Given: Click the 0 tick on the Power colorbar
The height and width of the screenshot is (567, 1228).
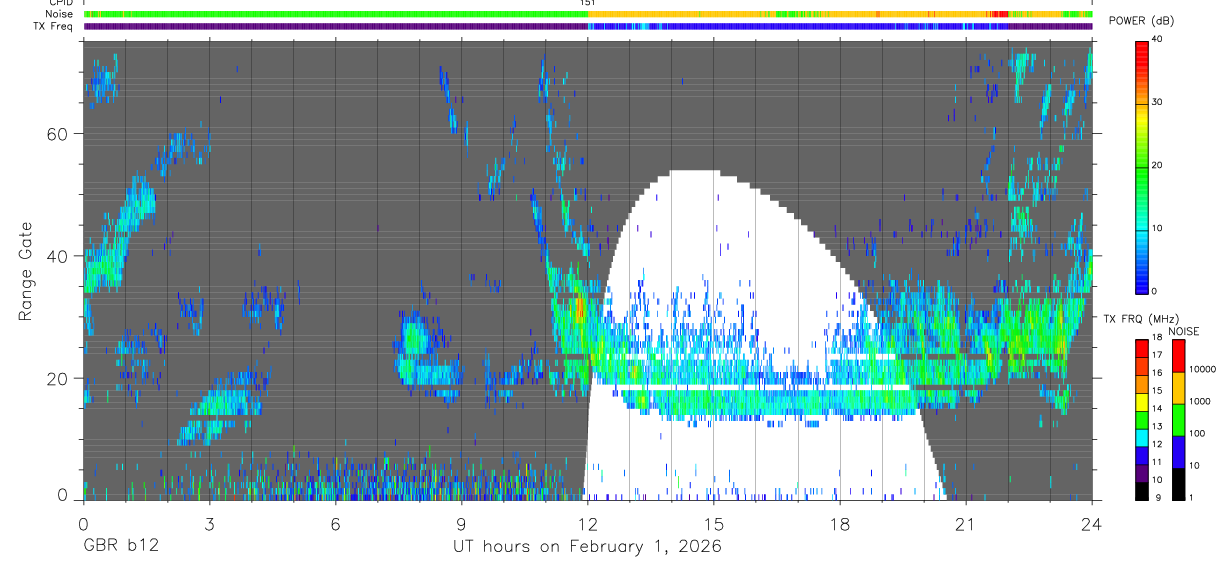Looking at the screenshot, I should point(1154,291).
